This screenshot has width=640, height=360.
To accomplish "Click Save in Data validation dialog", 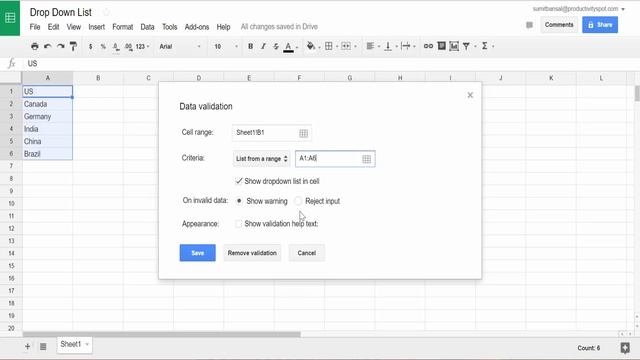I will click(198, 253).
